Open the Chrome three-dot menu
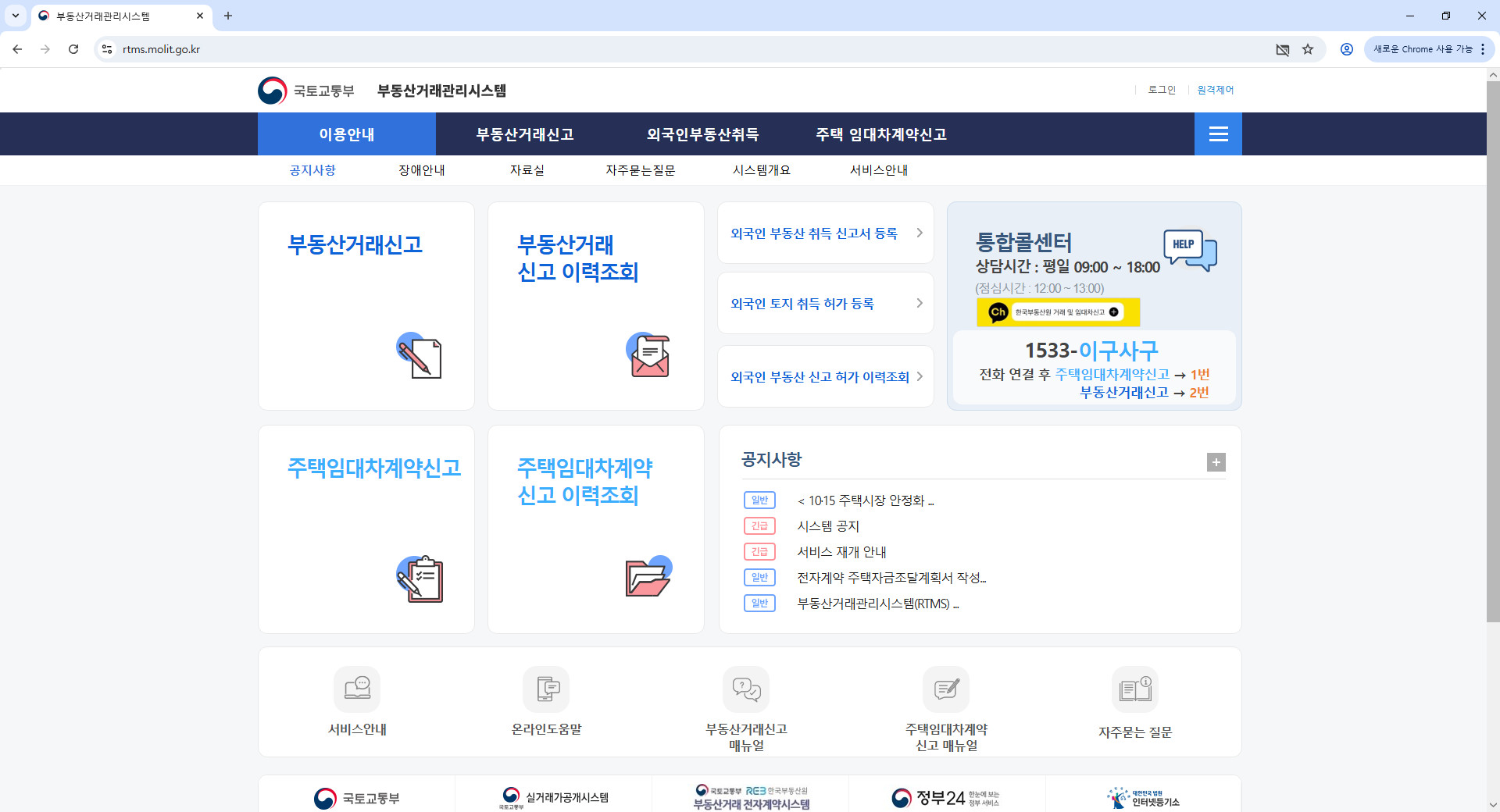 [1483, 49]
